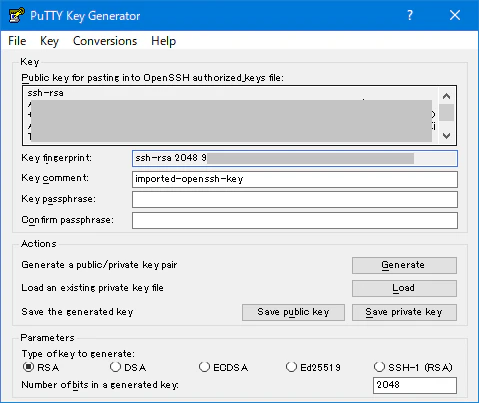
Task: Click the public key box scrollbar thumb
Action: [447, 113]
